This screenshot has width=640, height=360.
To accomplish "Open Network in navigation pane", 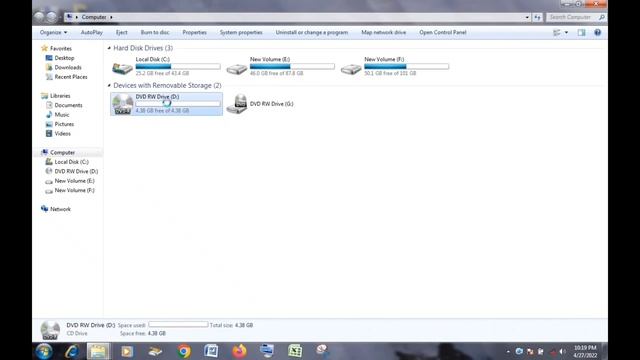I will coord(60,209).
